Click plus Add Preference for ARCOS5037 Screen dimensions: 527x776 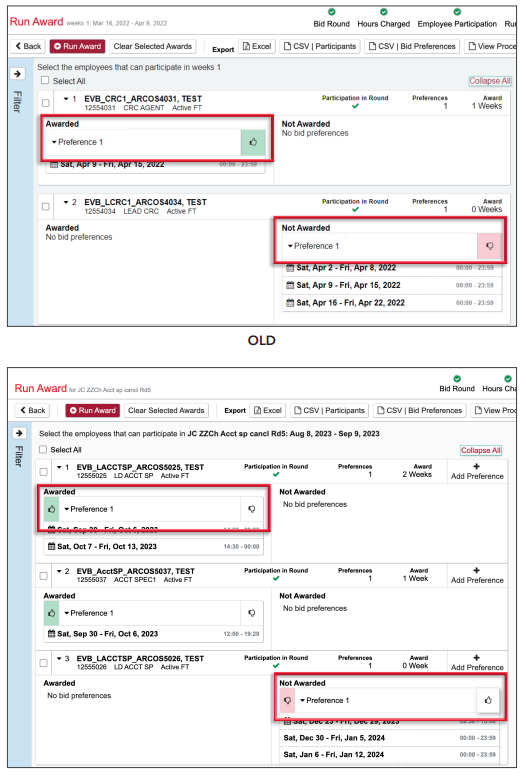pos(477,575)
